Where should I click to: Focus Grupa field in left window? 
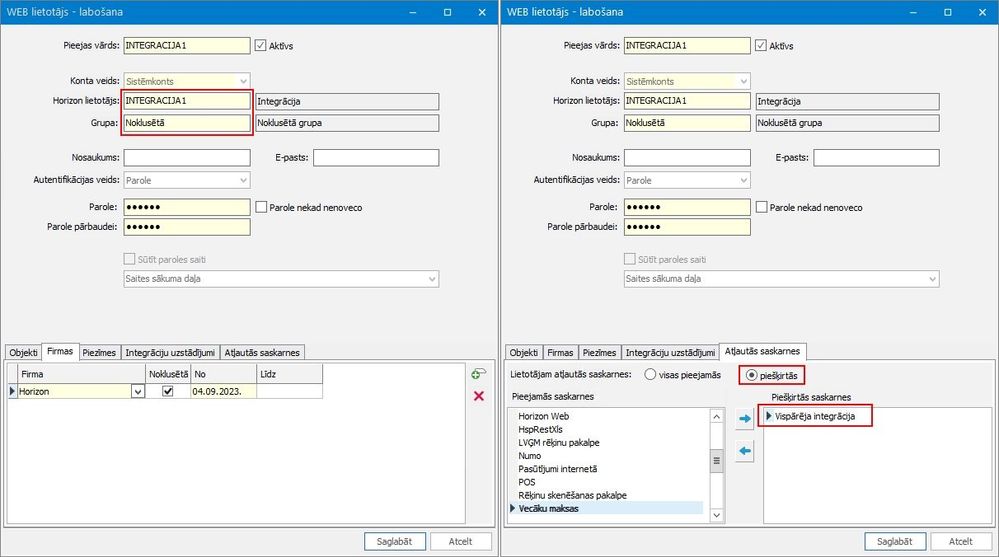[187, 123]
